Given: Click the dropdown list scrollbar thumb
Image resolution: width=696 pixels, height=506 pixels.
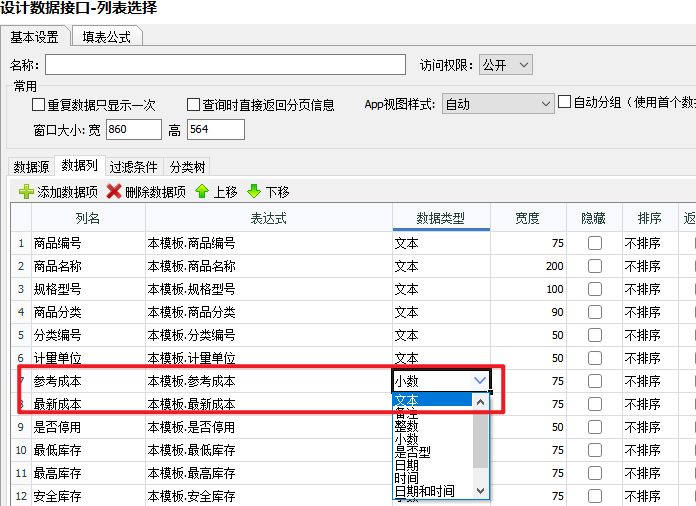Looking at the screenshot, I should pos(480,439).
